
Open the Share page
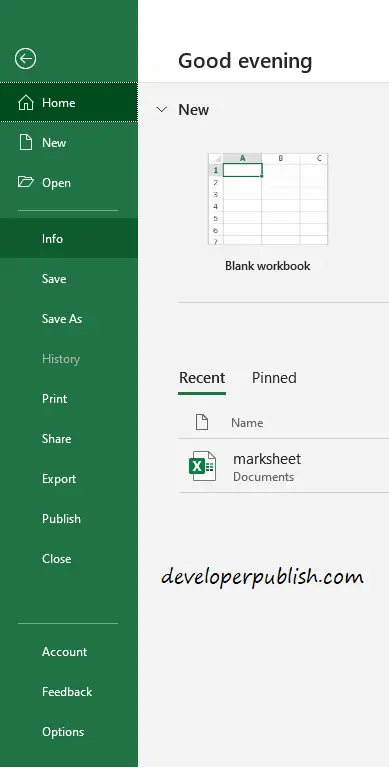point(69,439)
